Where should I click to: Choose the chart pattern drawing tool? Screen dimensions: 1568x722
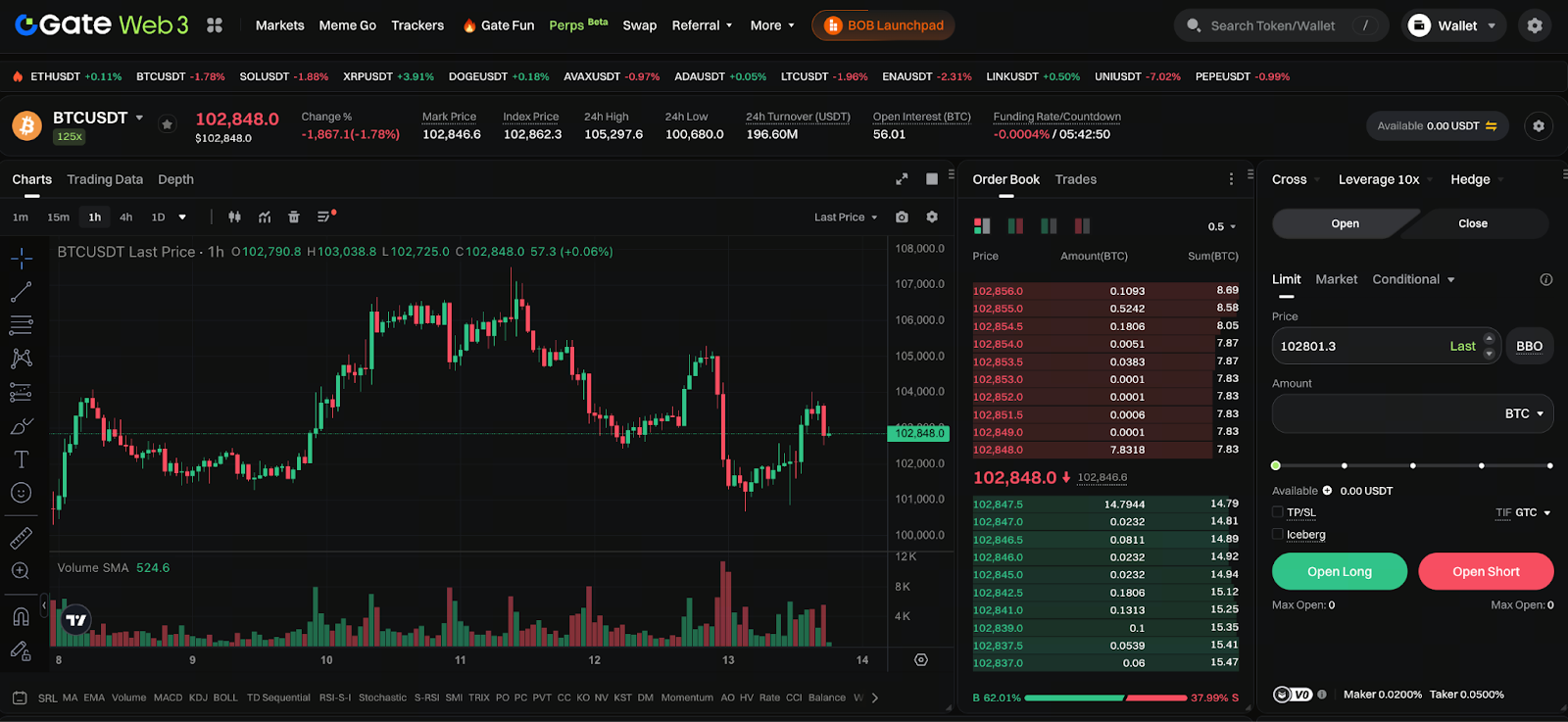click(22, 359)
